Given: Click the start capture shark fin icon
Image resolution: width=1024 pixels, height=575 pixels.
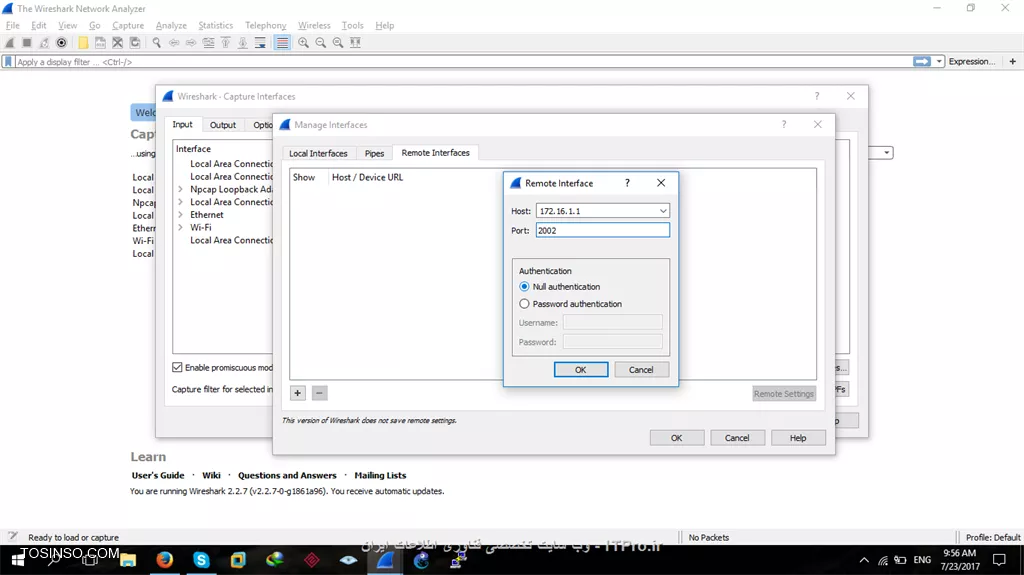Looking at the screenshot, I should pos(10,42).
